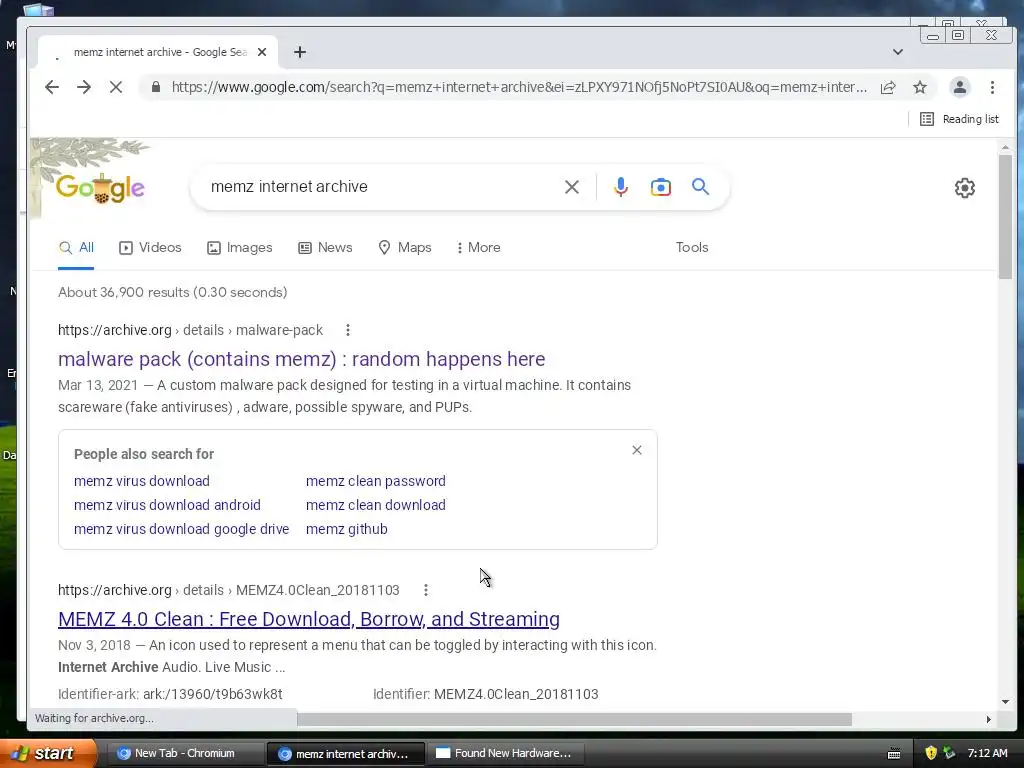This screenshot has height=768, width=1024.
Task: Open the profile avatar button
Action: (959, 88)
